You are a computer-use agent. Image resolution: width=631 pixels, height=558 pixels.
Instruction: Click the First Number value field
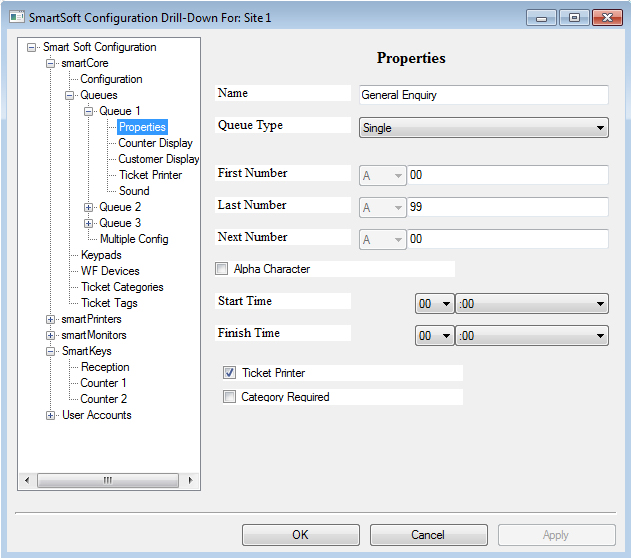click(x=508, y=175)
